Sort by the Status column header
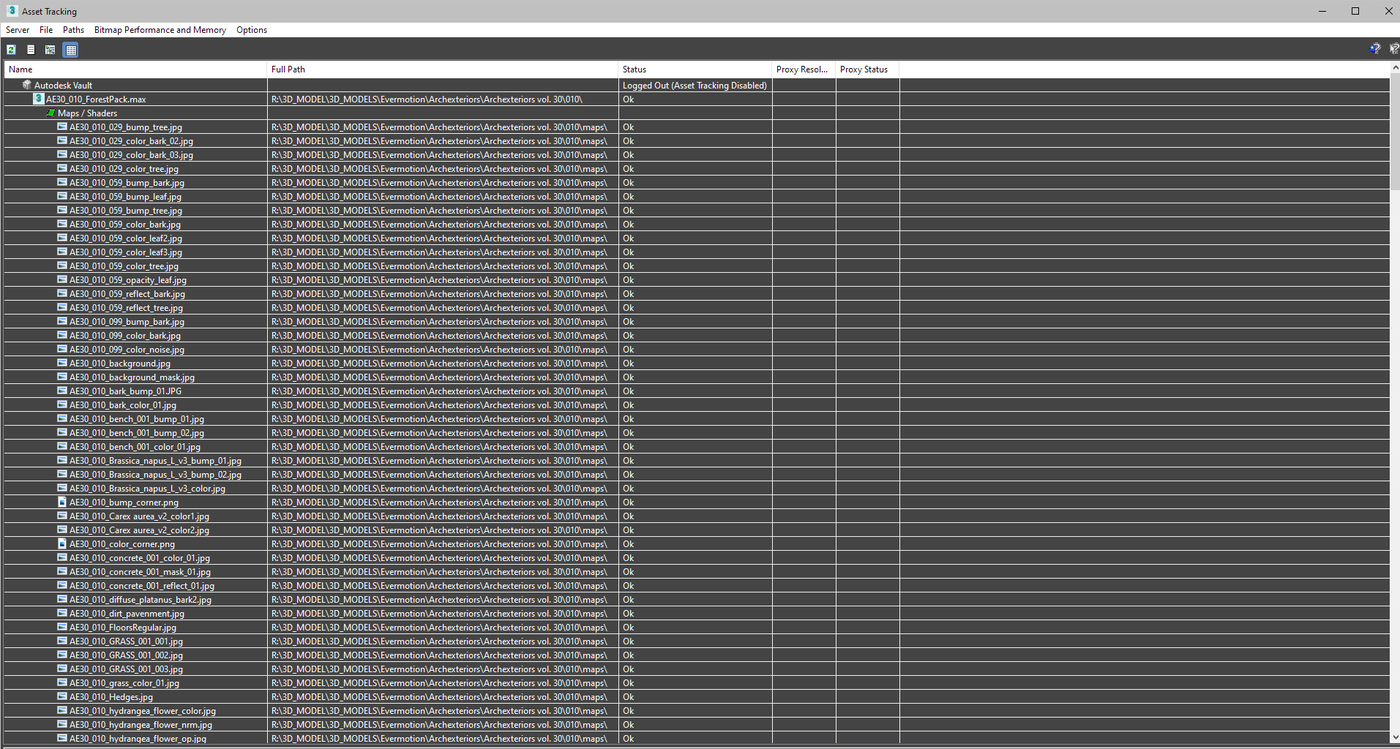The height and width of the screenshot is (749, 1400). click(696, 70)
